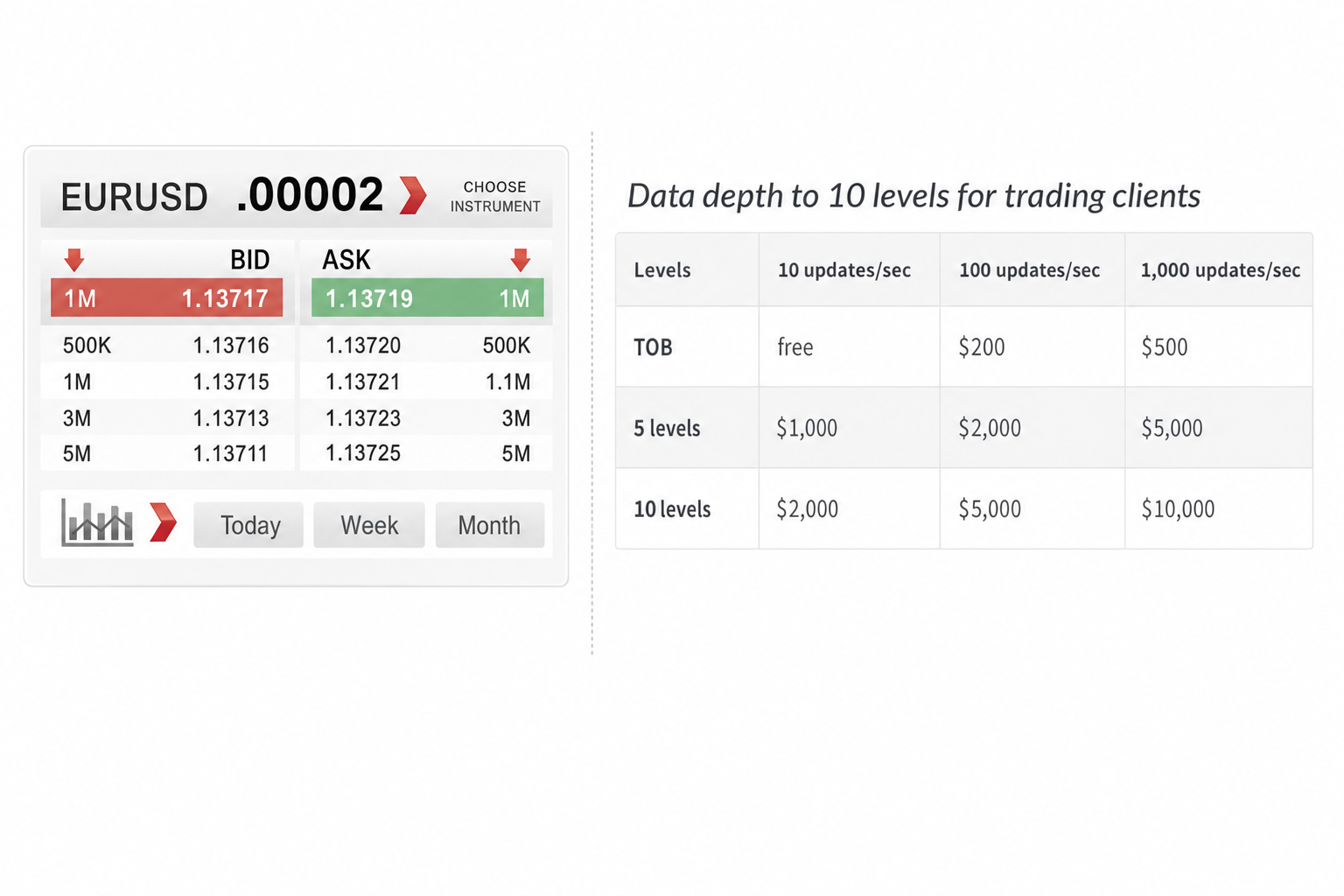Image resolution: width=1344 pixels, height=896 pixels.
Task: Click the Data depth to 10 levels heading
Action: pyautogui.click(x=913, y=196)
